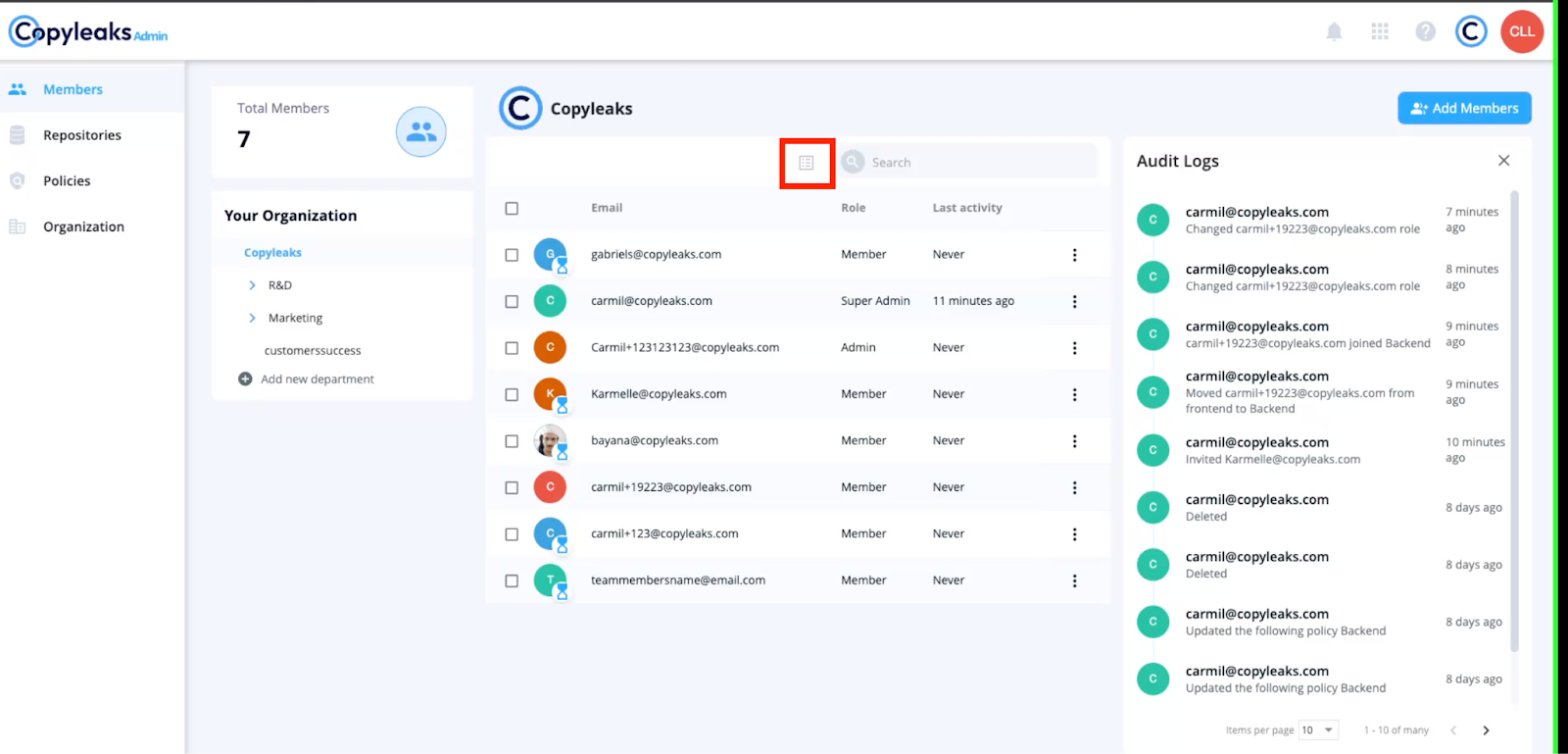Click the Audit Logs scrollbar
Screen dimensions: 1568x754
pos(1515,422)
